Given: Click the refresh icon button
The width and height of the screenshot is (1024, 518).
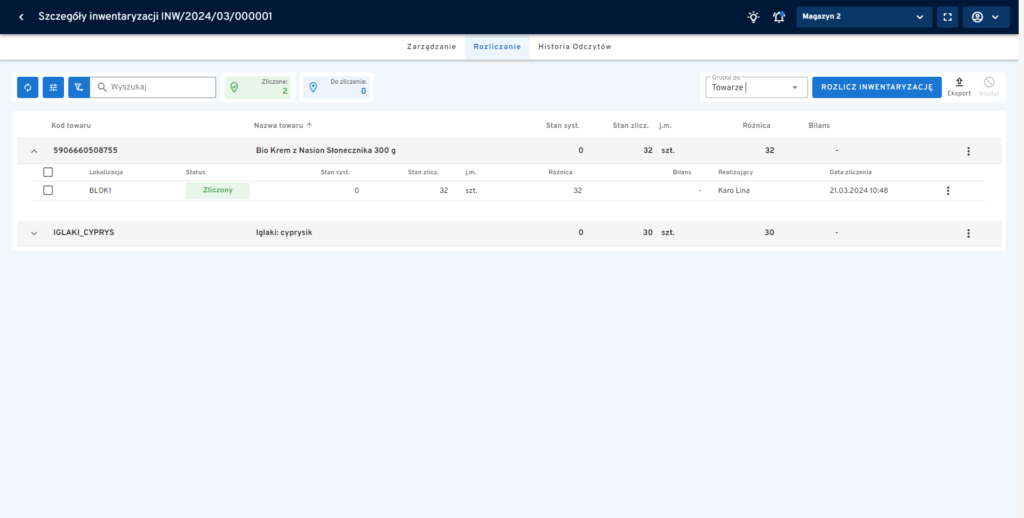Looking at the screenshot, I should (x=28, y=88).
